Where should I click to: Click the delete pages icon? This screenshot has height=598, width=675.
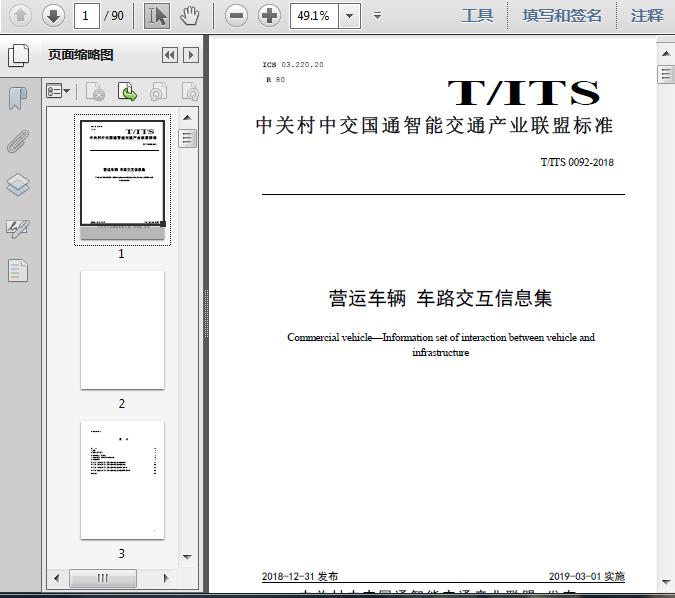click(96, 91)
